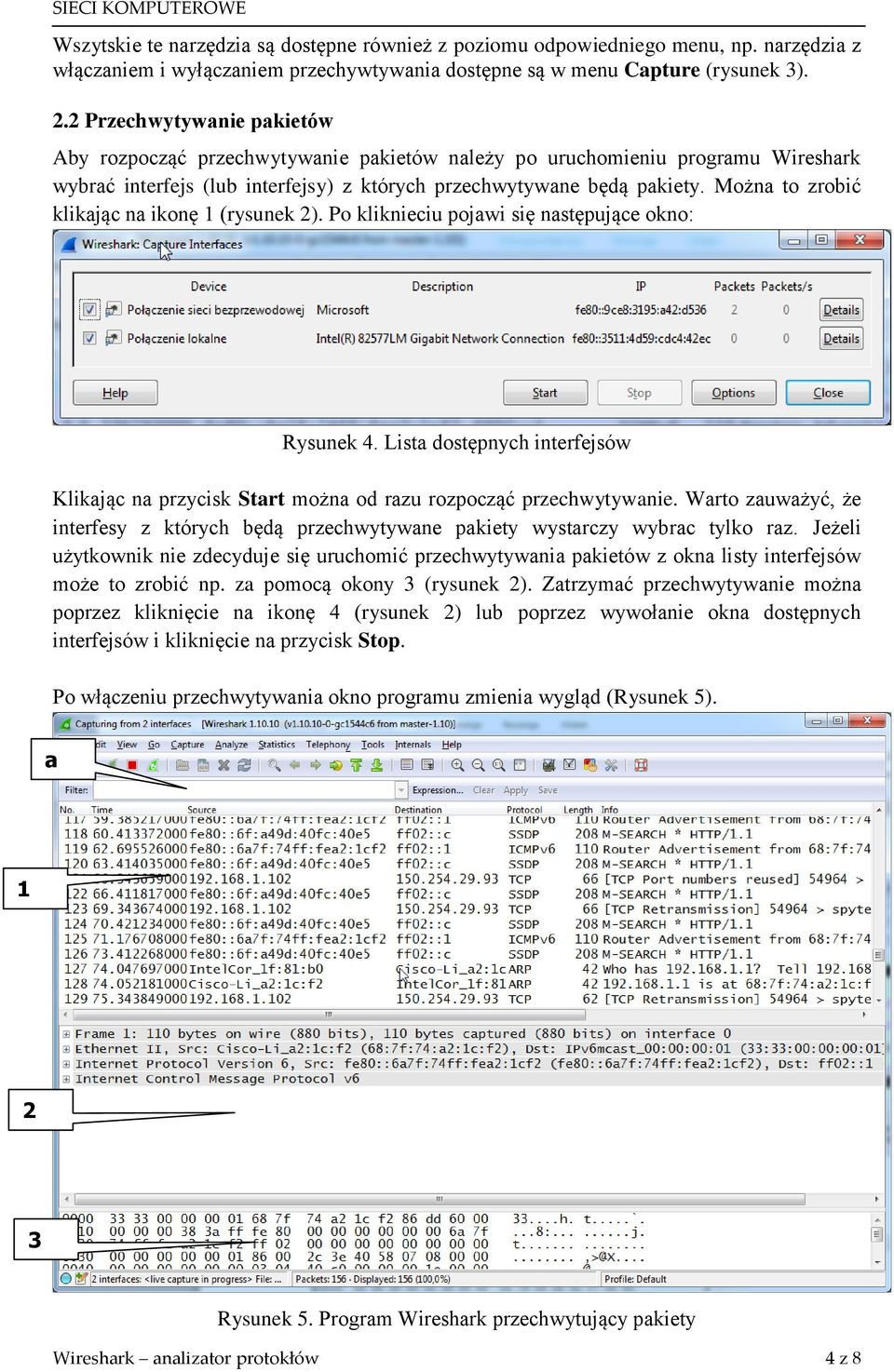Image resolution: width=894 pixels, height=1372 pixels.
Task: Open the Filter field dropdown arrow
Action: pos(401,790)
